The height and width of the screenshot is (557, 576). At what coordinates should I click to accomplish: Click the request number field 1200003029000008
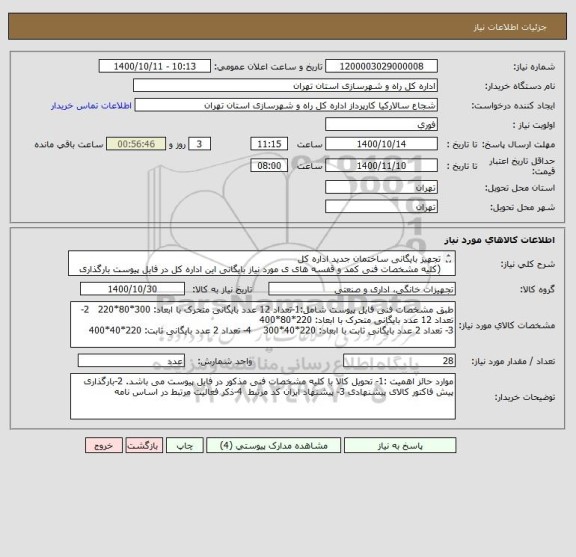pos(381,66)
